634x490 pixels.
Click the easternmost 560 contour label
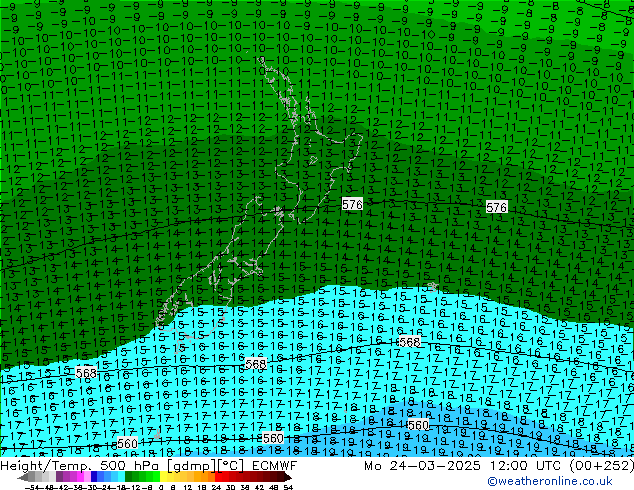tap(418, 425)
